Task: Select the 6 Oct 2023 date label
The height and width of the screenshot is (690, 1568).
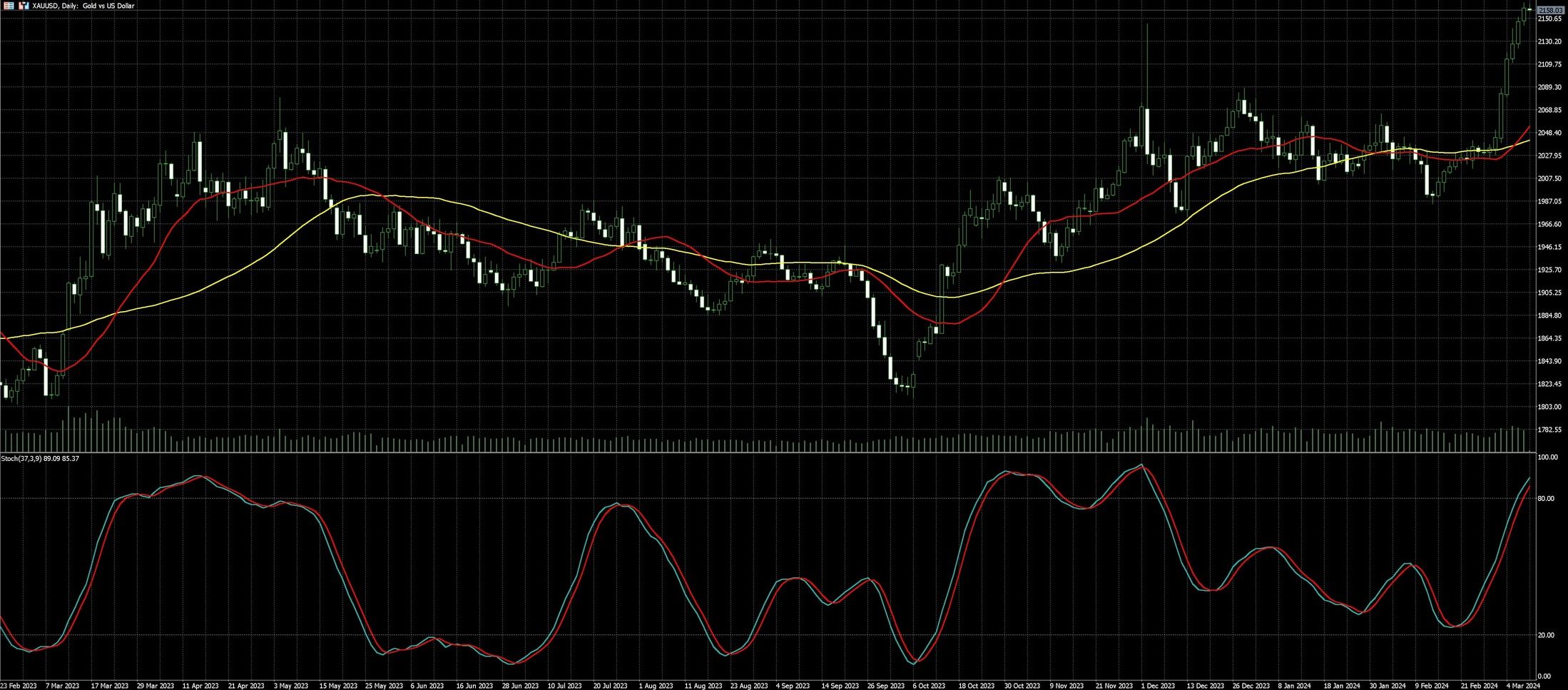Action: [928, 686]
